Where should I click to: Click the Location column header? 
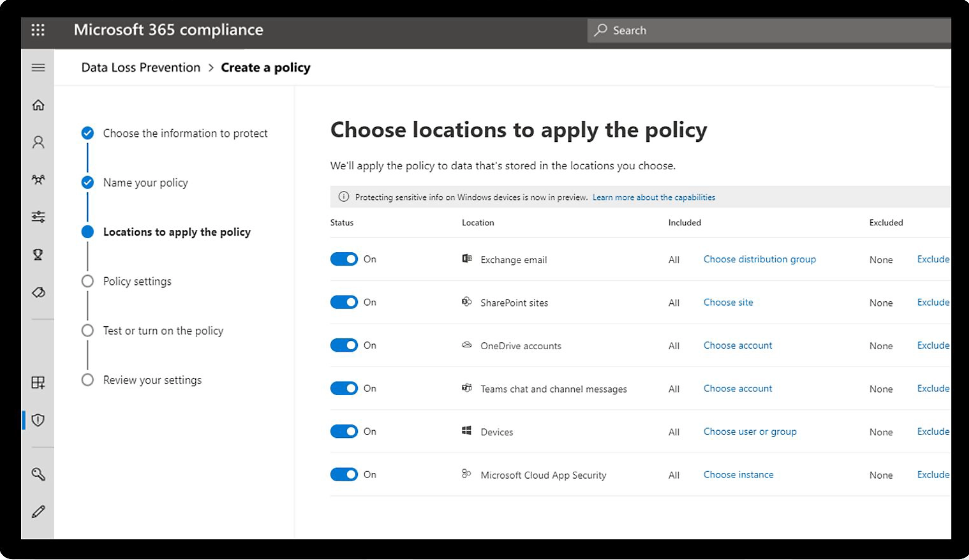click(x=478, y=223)
